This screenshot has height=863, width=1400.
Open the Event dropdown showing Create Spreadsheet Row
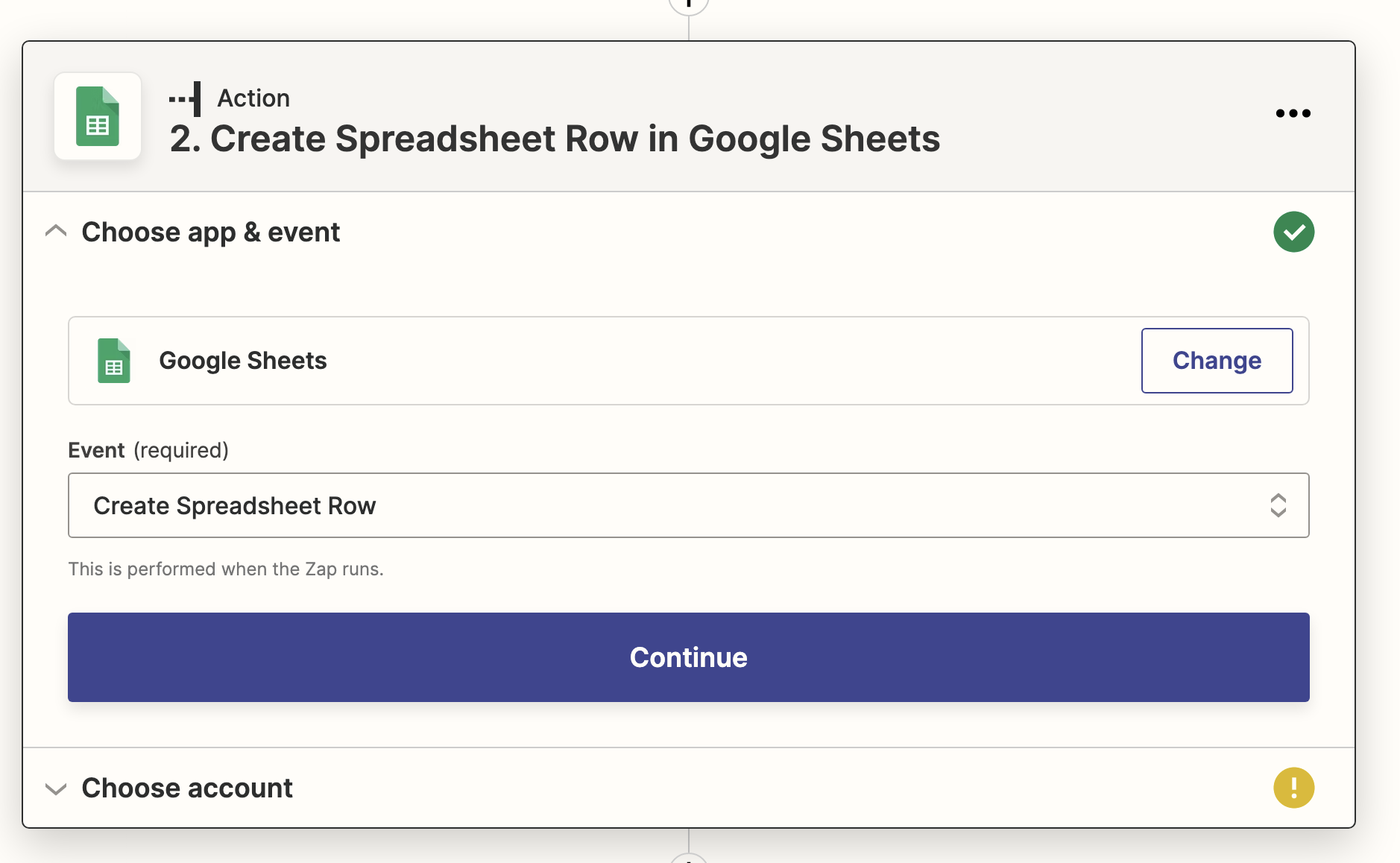(671, 505)
